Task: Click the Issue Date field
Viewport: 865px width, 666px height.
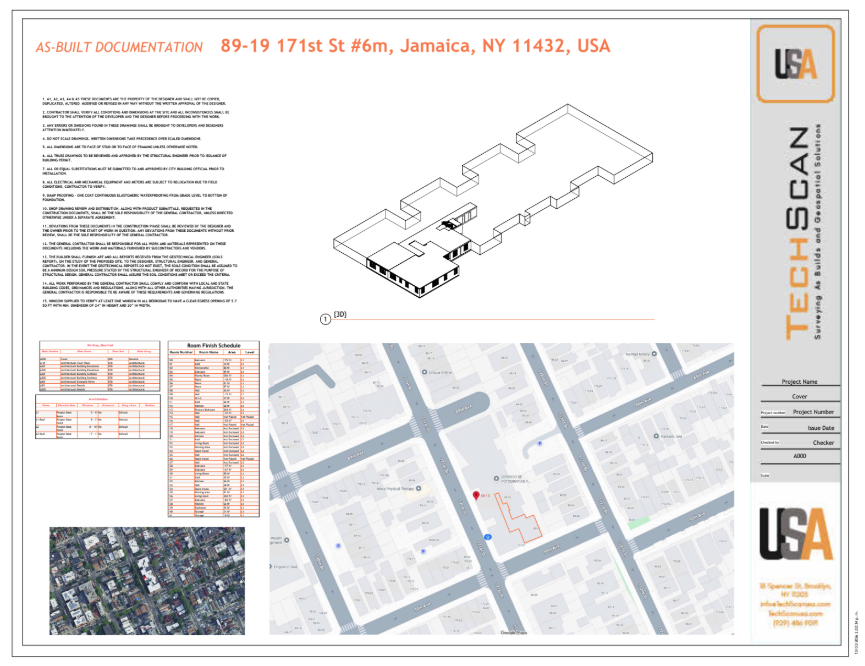Action: point(821,428)
